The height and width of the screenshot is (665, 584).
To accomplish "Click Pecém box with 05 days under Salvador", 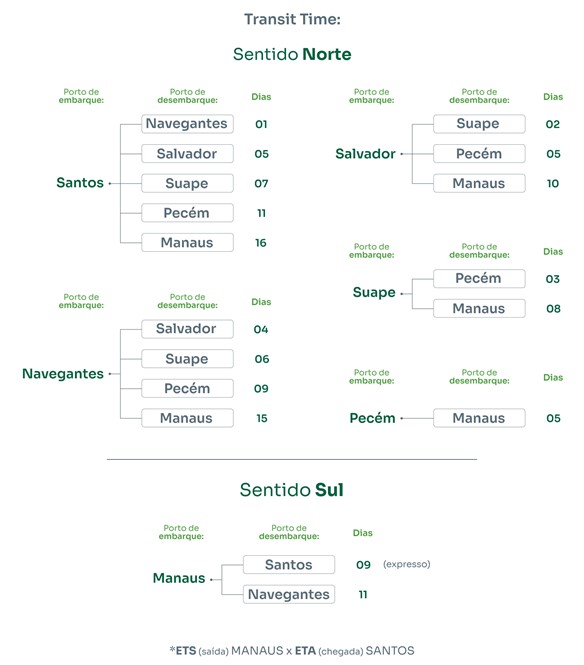I will (x=479, y=154).
